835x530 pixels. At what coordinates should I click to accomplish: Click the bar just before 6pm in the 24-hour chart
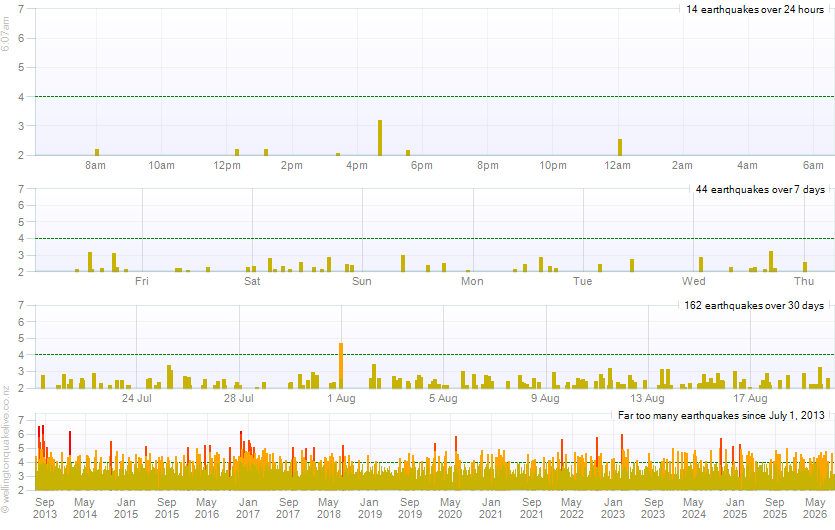pos(408,153)
